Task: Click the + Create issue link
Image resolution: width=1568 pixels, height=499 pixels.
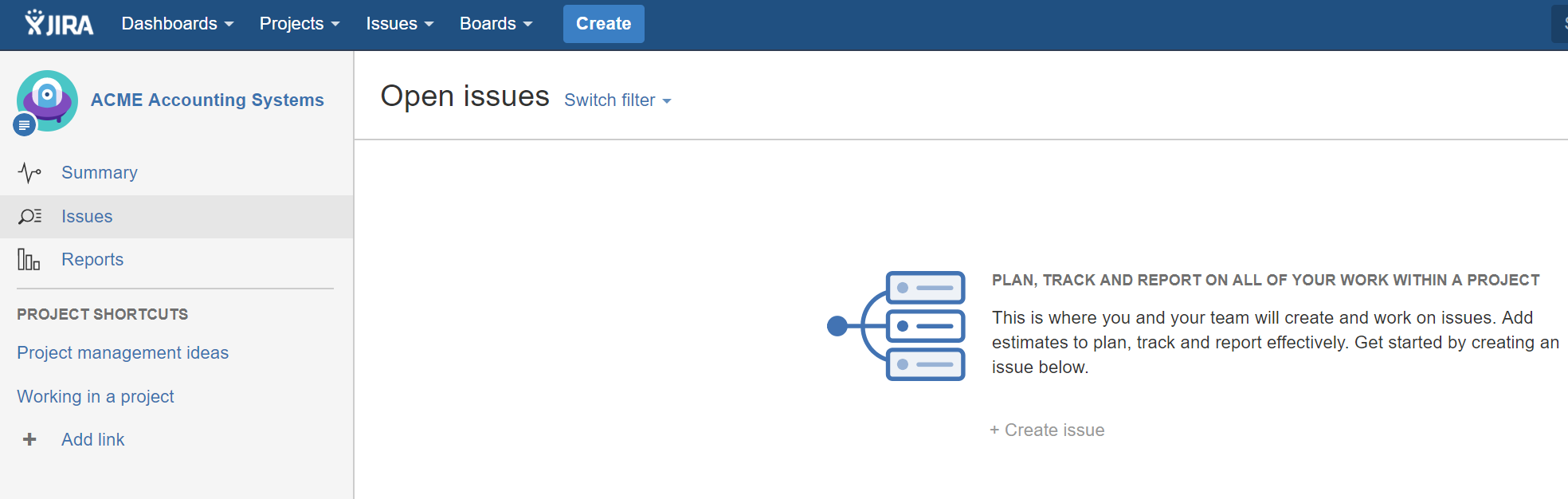Action: tap(1047, 430)
